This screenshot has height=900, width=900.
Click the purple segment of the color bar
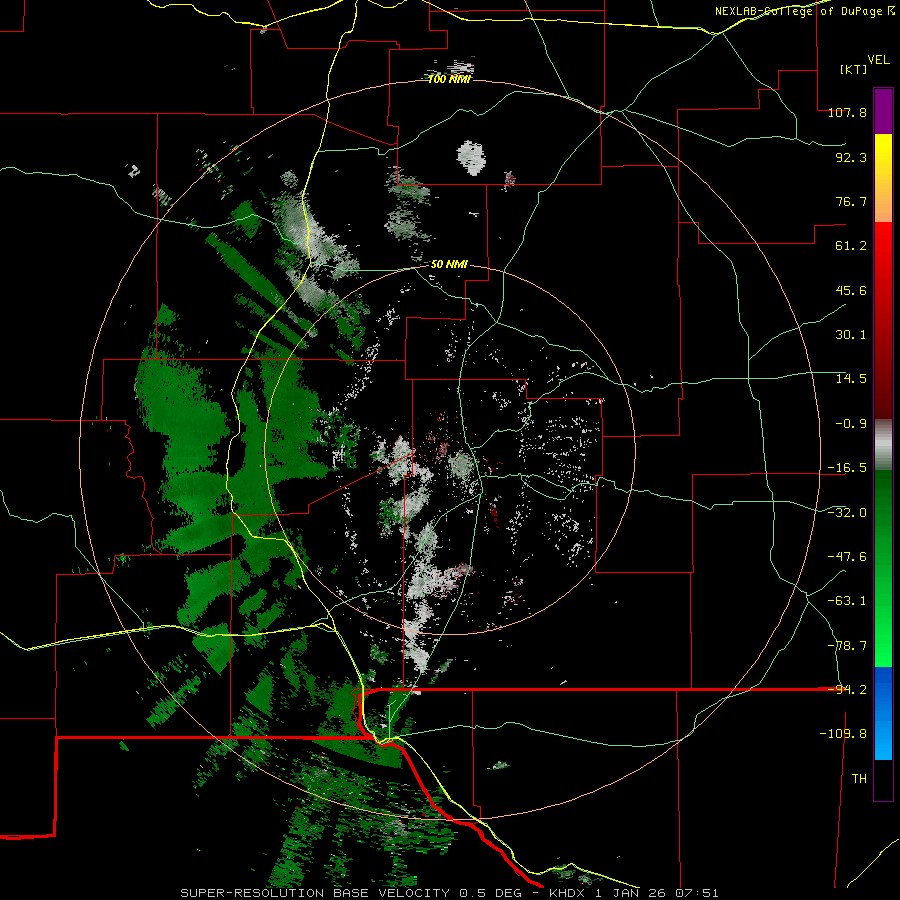pyautogui.click(x=883, y=111)
